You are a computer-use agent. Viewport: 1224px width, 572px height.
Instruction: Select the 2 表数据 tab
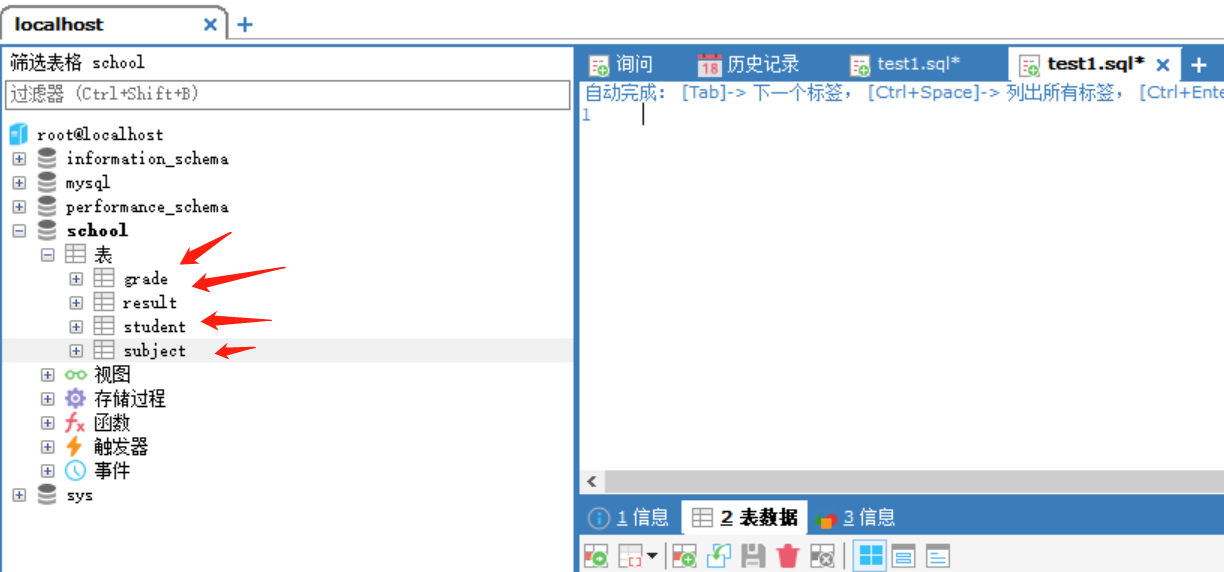(745, 517)
